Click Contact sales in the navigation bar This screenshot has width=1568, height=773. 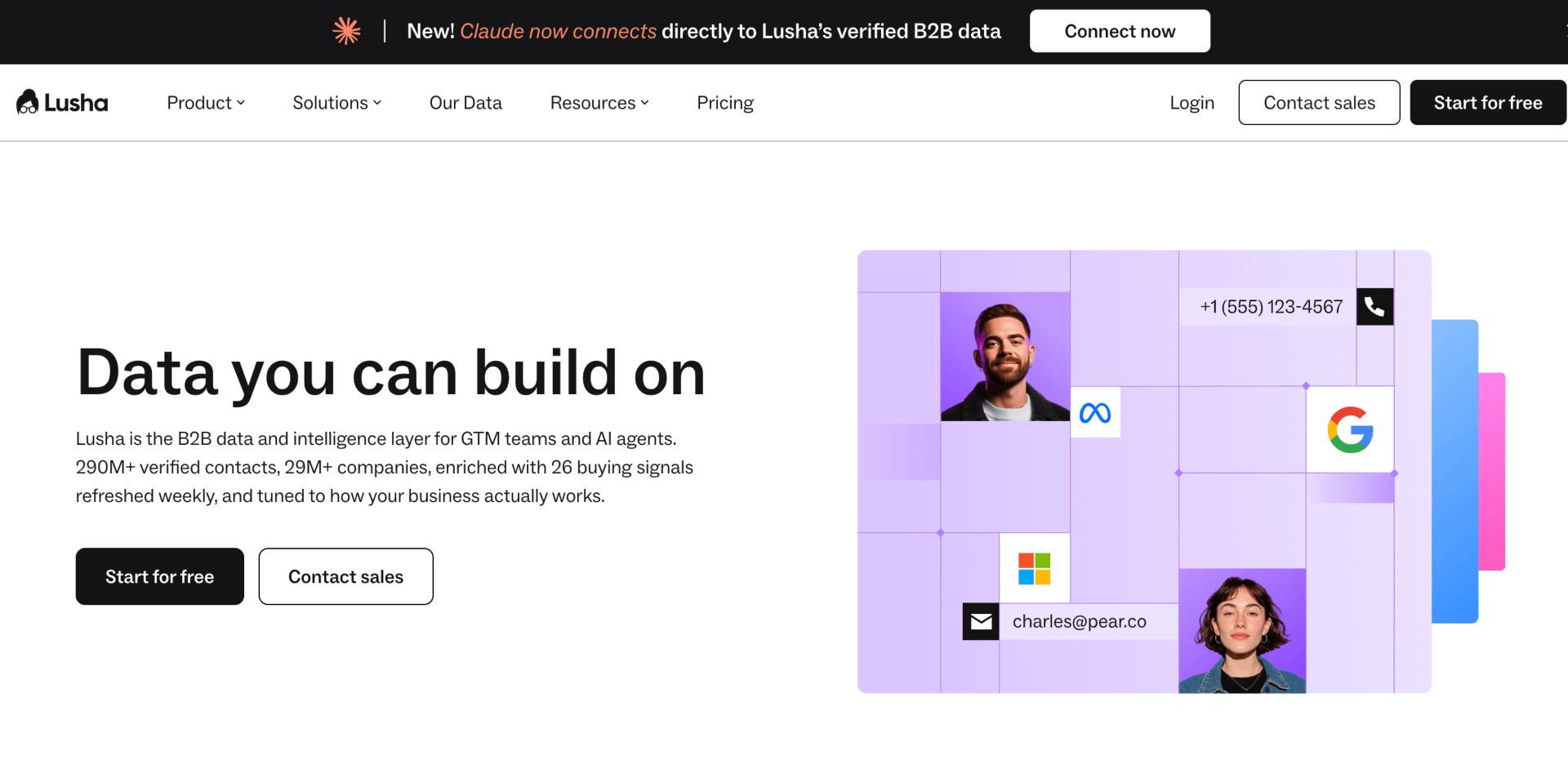tap(1319, 103)
